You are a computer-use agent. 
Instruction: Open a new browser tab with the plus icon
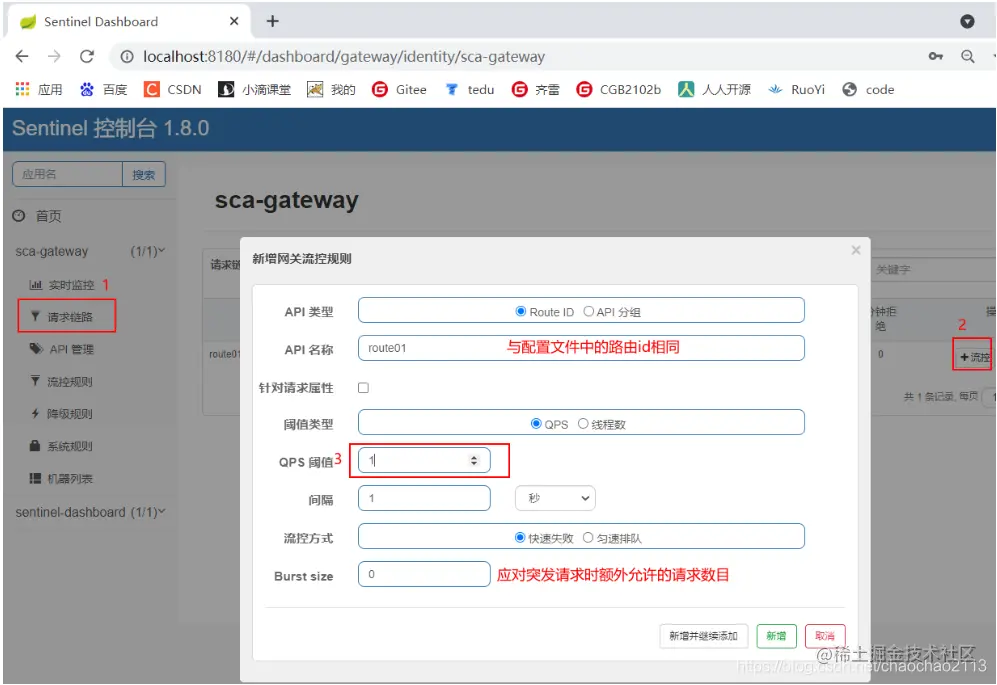coord(273,22)
